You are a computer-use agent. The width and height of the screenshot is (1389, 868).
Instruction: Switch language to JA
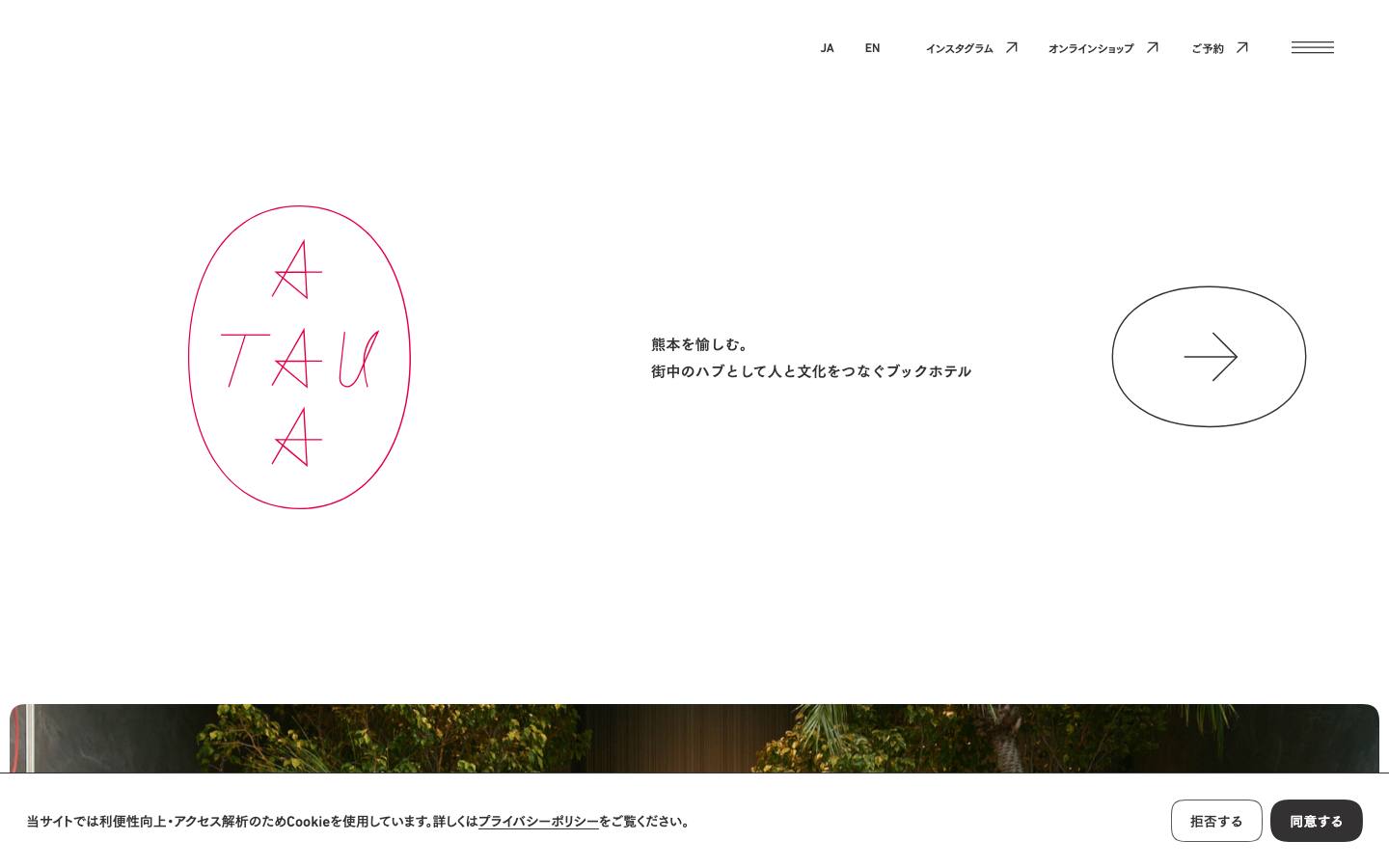(827, 48)
